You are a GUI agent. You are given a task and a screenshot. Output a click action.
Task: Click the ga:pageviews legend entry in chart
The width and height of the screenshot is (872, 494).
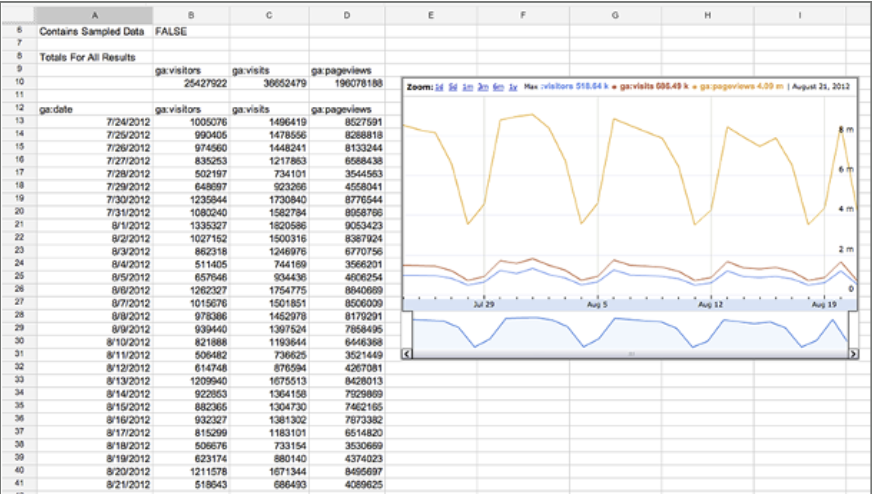[x=739, y=87]
